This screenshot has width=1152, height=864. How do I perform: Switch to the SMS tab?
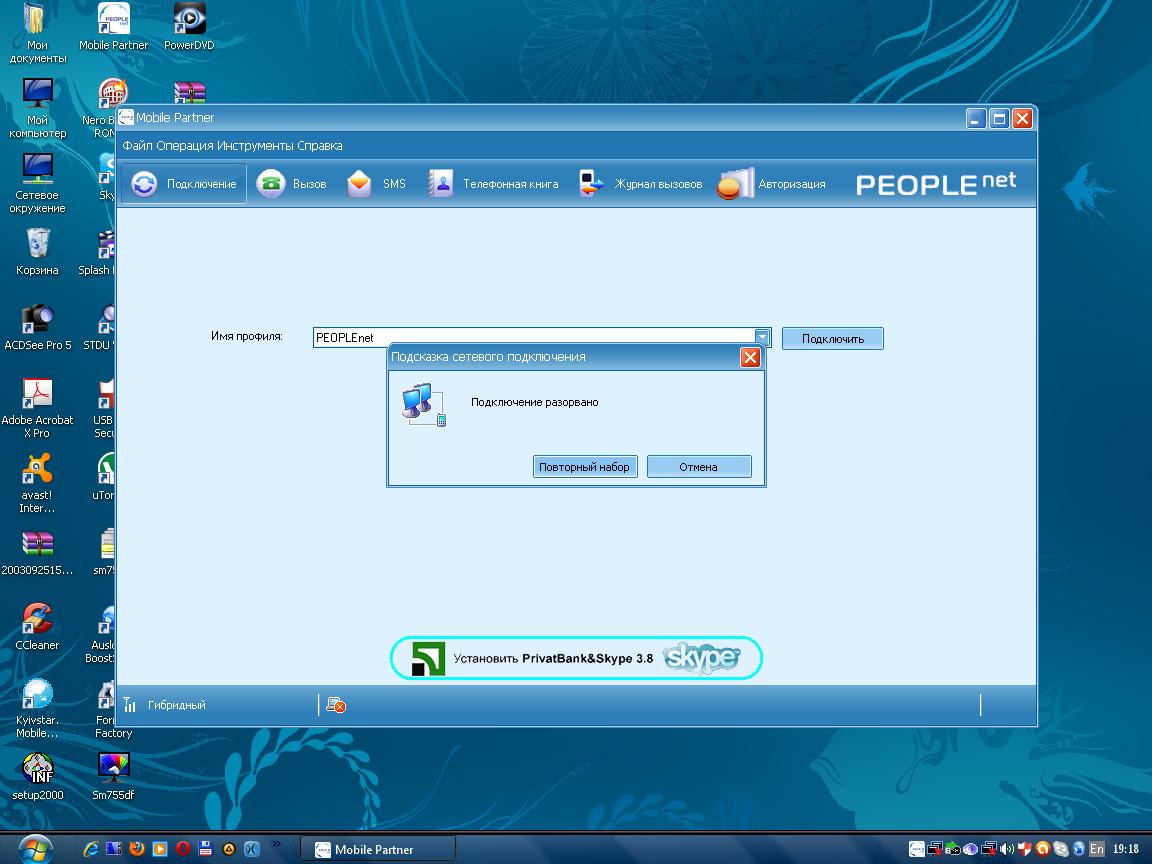pyautogui.click(x=375, y=184)
